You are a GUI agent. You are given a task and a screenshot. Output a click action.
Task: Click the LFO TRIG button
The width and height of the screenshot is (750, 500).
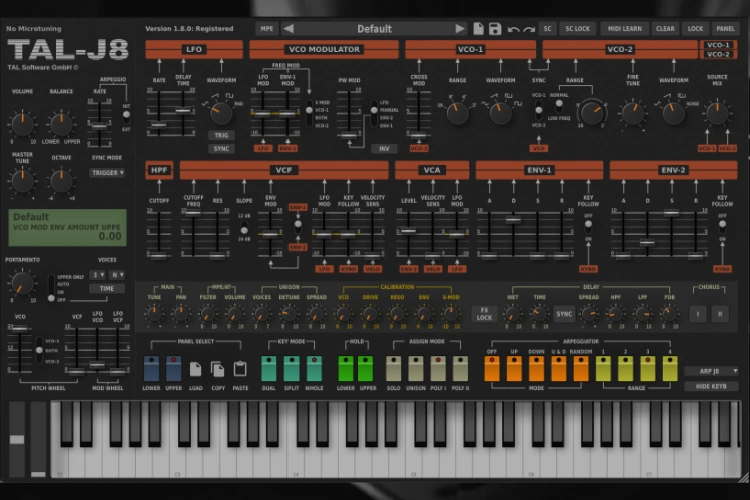click(x=221, y=135)
